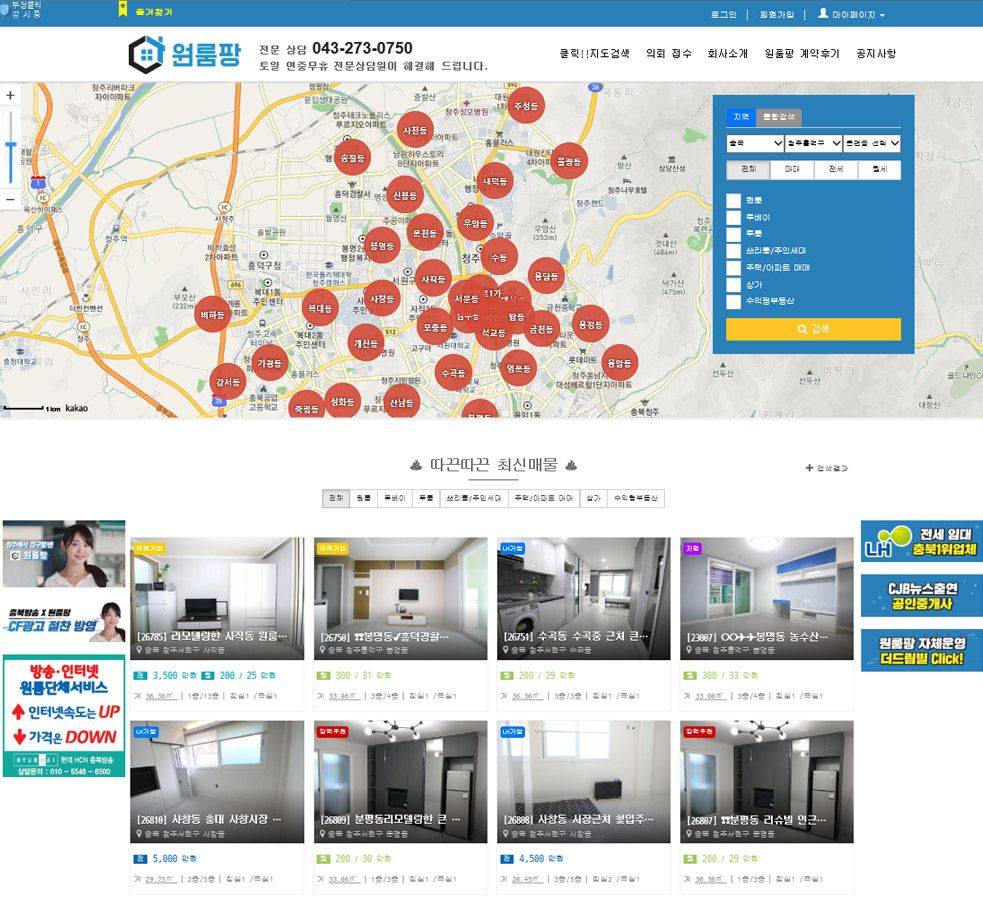
Task: Click the 원룸팡 house logo
Action: coord(185,54)
